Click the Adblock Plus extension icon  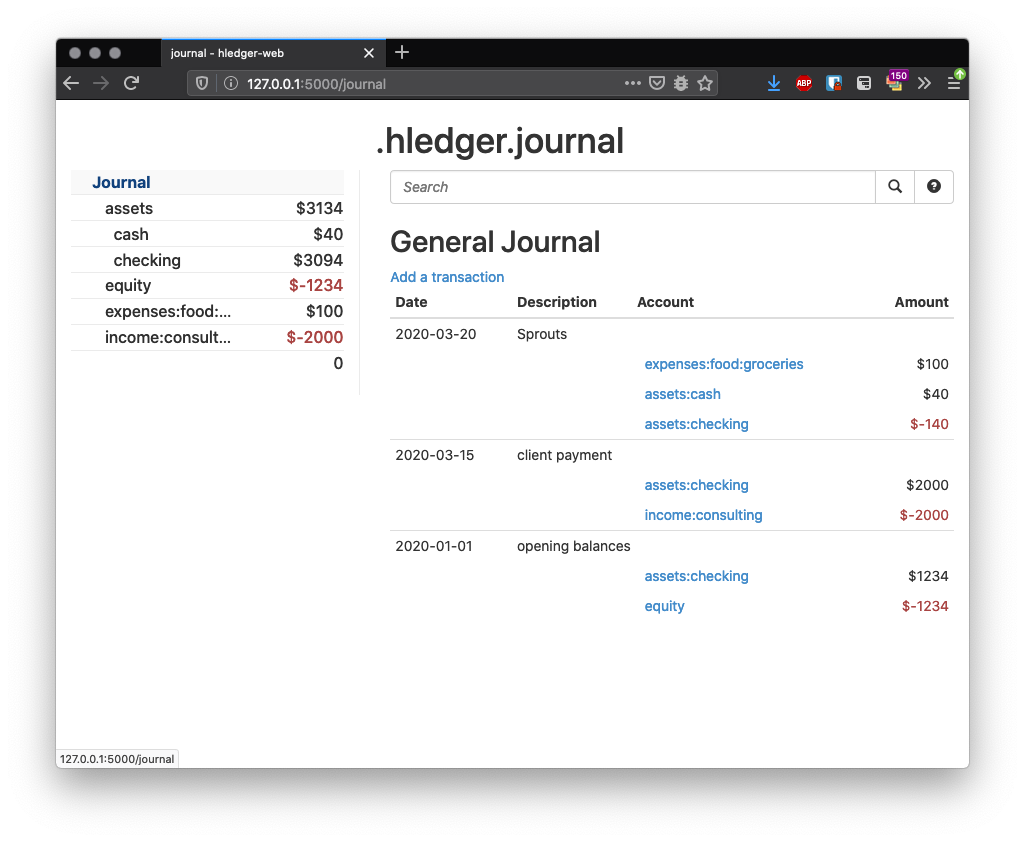(x=804, y=84)
